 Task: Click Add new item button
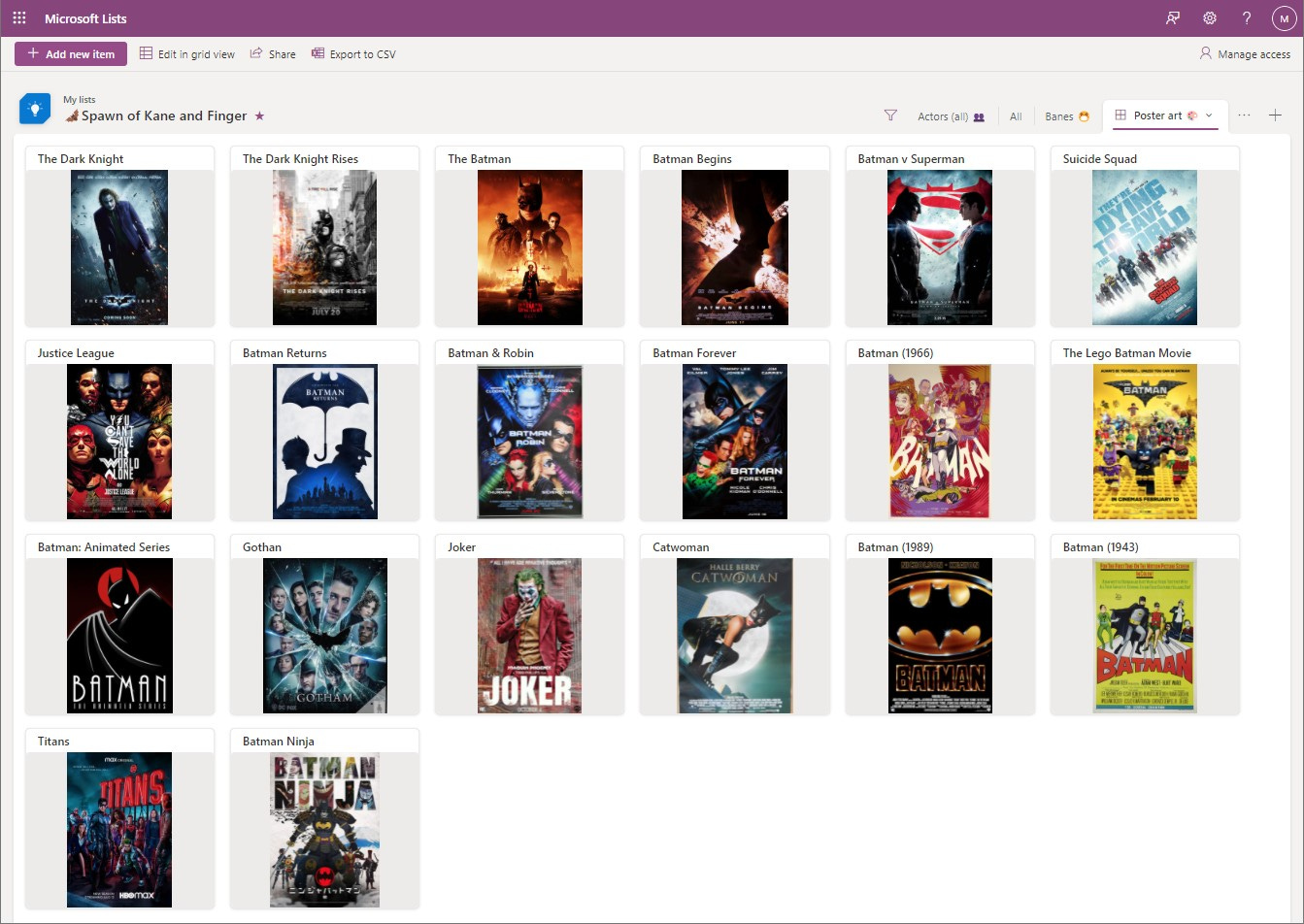tap(71, 54)
